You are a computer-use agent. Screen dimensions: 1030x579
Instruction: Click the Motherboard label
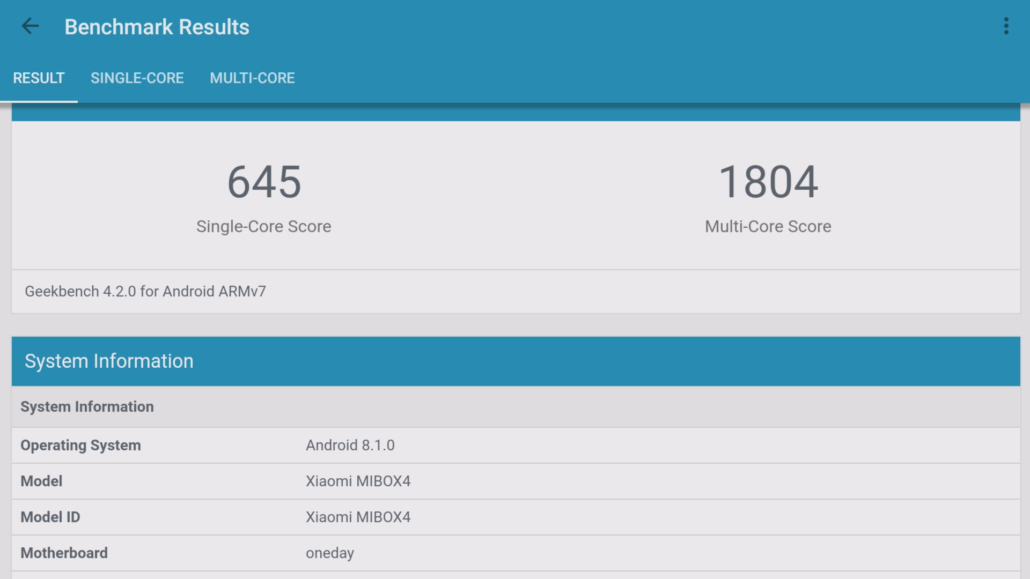(64, 553)
